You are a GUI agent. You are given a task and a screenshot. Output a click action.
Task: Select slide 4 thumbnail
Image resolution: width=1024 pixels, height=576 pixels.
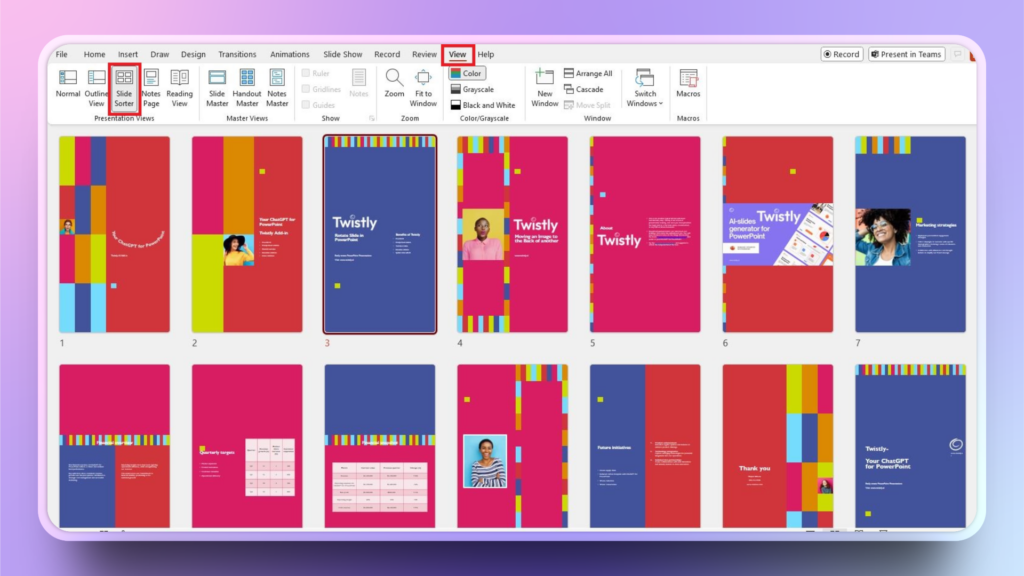(512, 234)
